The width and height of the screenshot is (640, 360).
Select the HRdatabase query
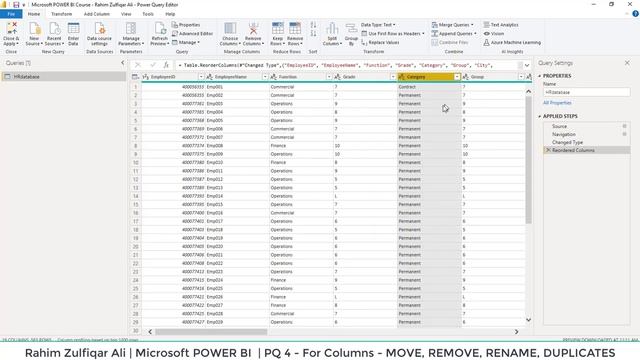click(63, 77)
